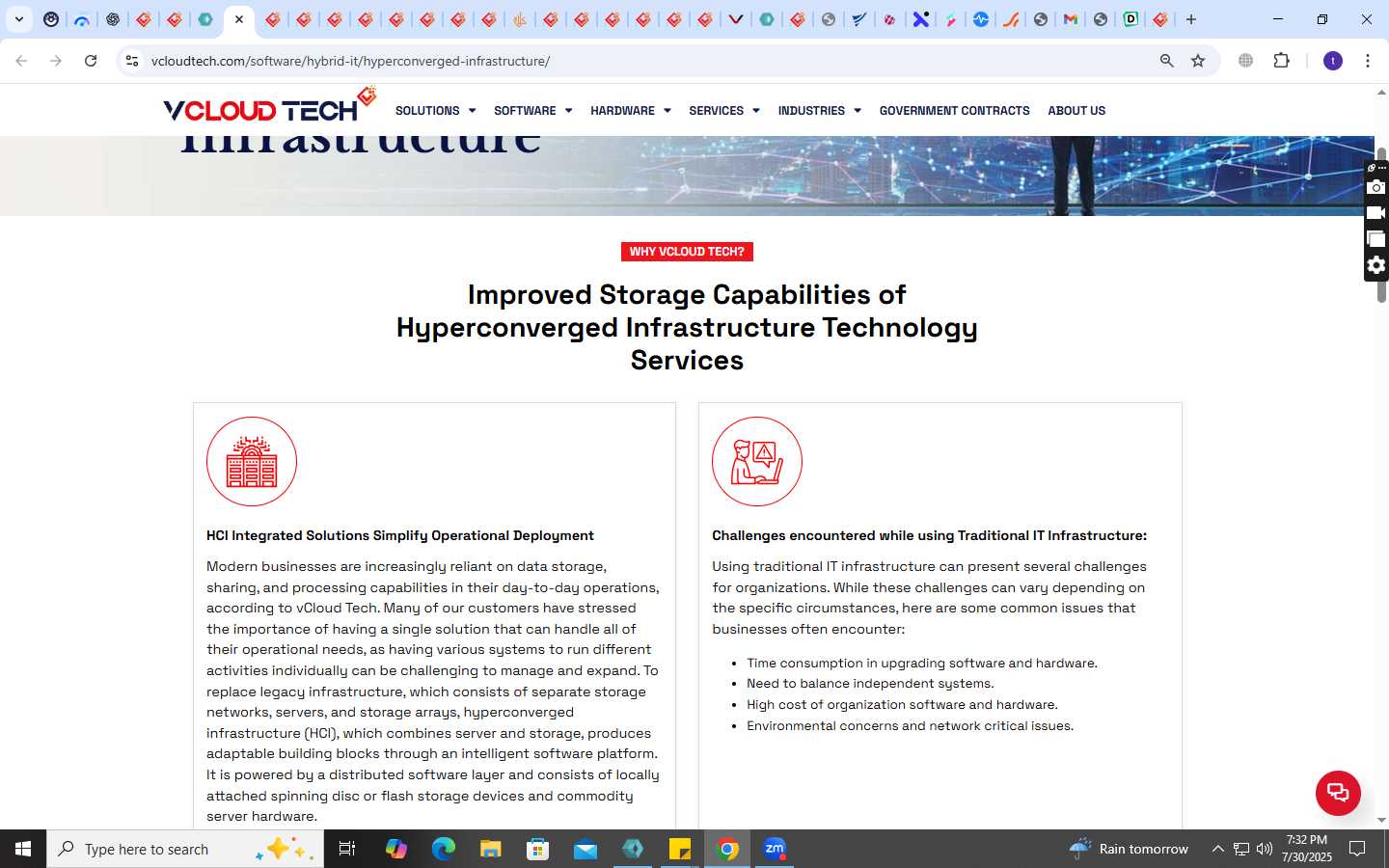Switch to the blue heartbeat pulse tab
Viewport: 1389px width, 868px height.
tap(981, 19)
